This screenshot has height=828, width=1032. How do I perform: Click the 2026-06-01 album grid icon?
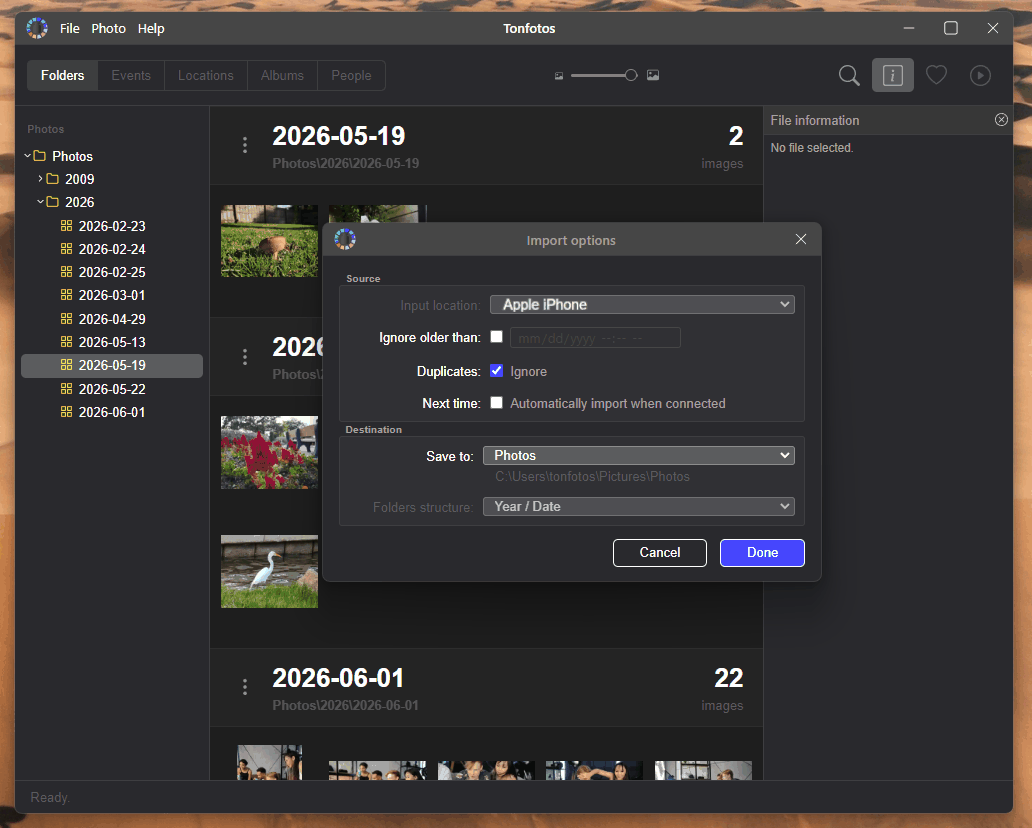(66, 412)
